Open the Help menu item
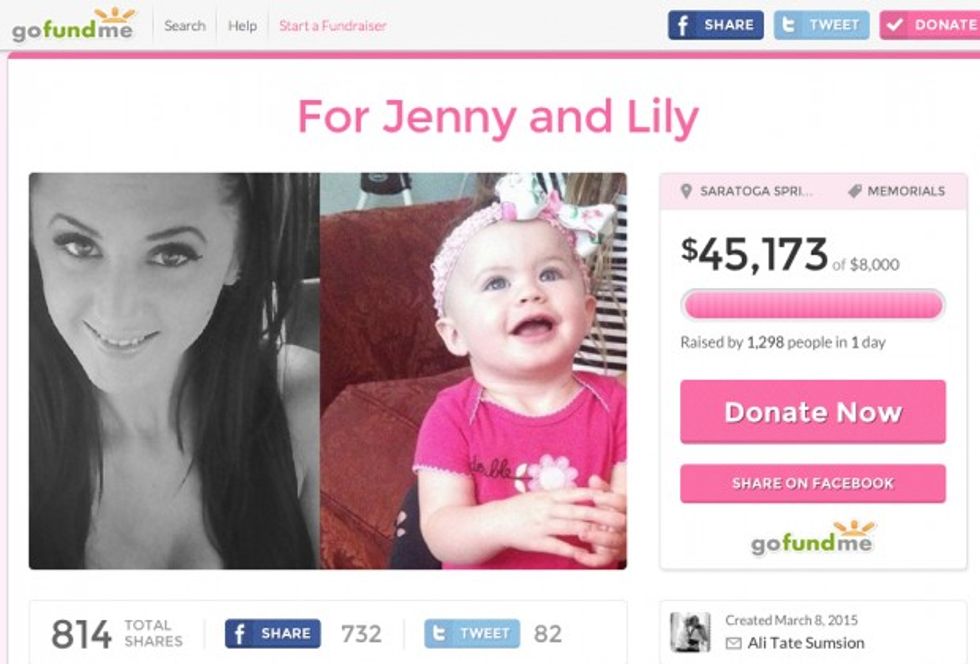980x664 pixels. tap(242, 26)
